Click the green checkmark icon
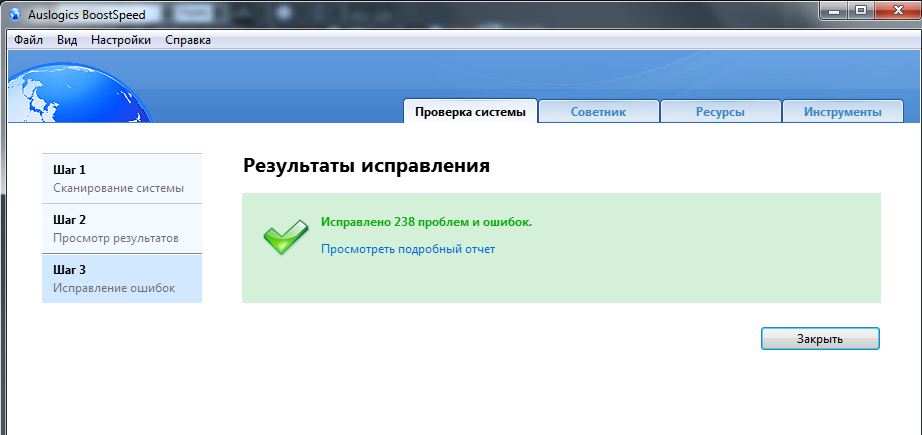This screenshot has width=922, height=435. pyautogui.click(x=285, y=236)
